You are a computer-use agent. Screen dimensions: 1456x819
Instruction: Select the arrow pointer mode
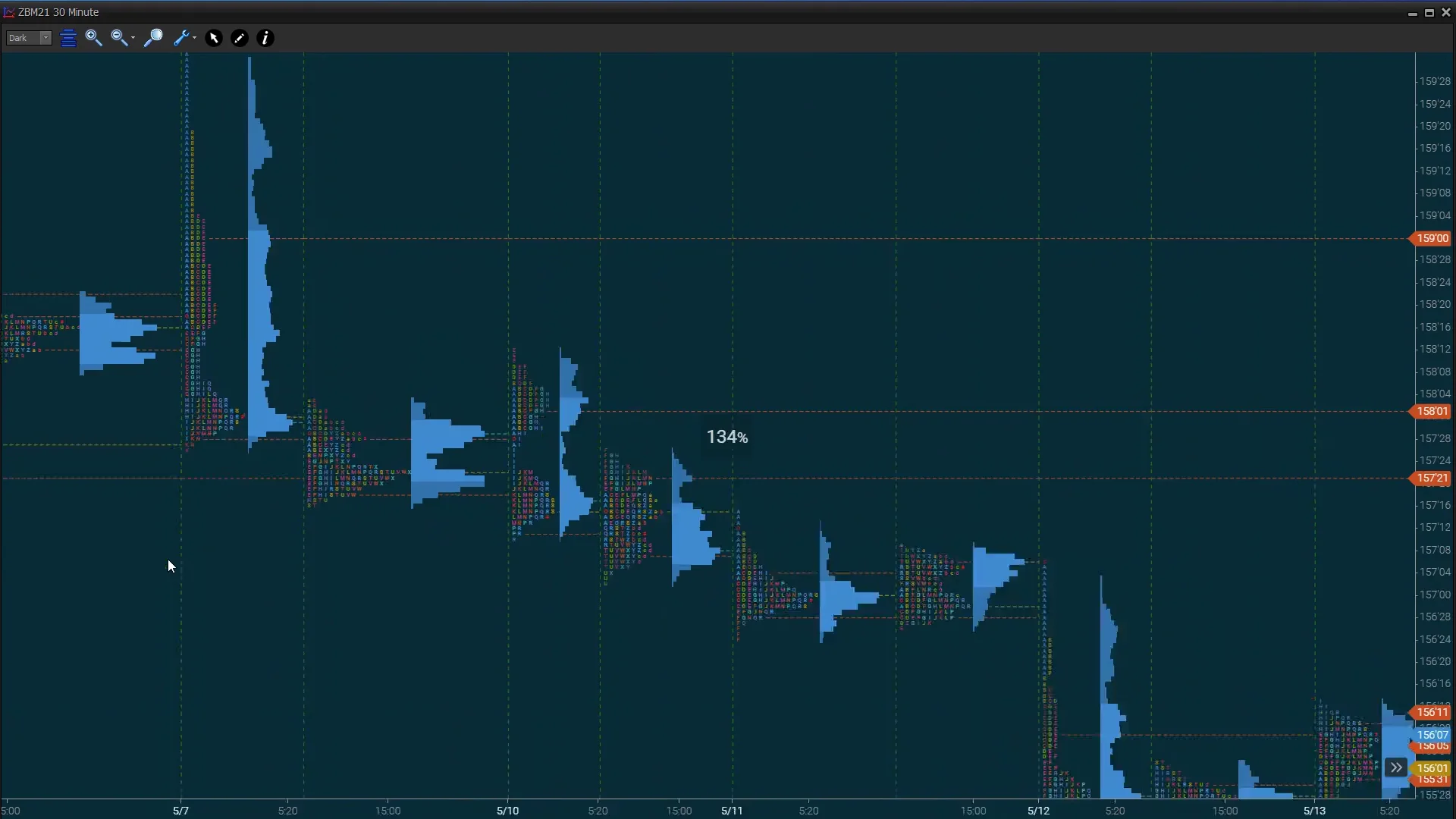[214, 38]
